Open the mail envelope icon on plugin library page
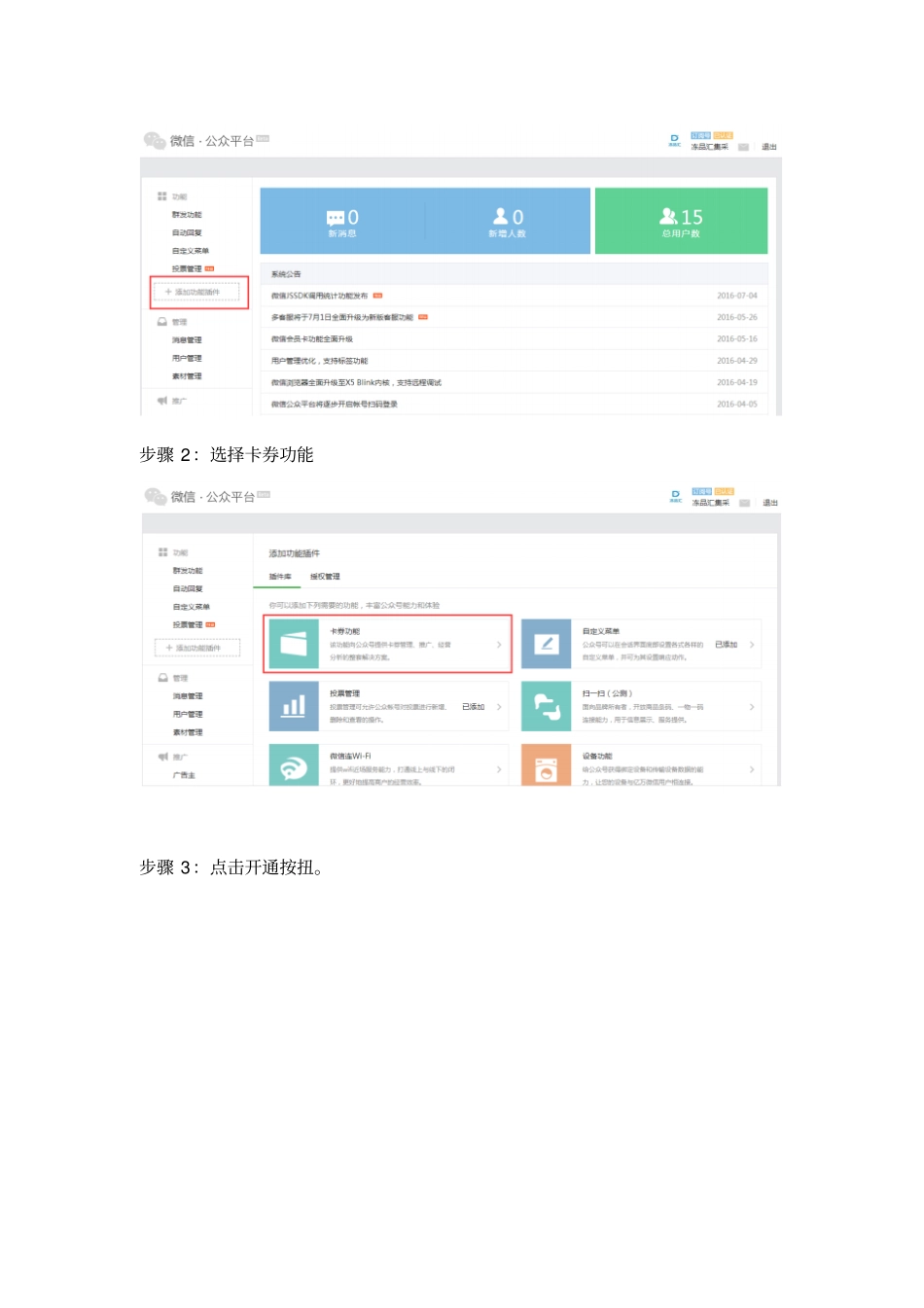Image resolution: width=924 pixels, height=1308 pixels. tap(744, 503)
